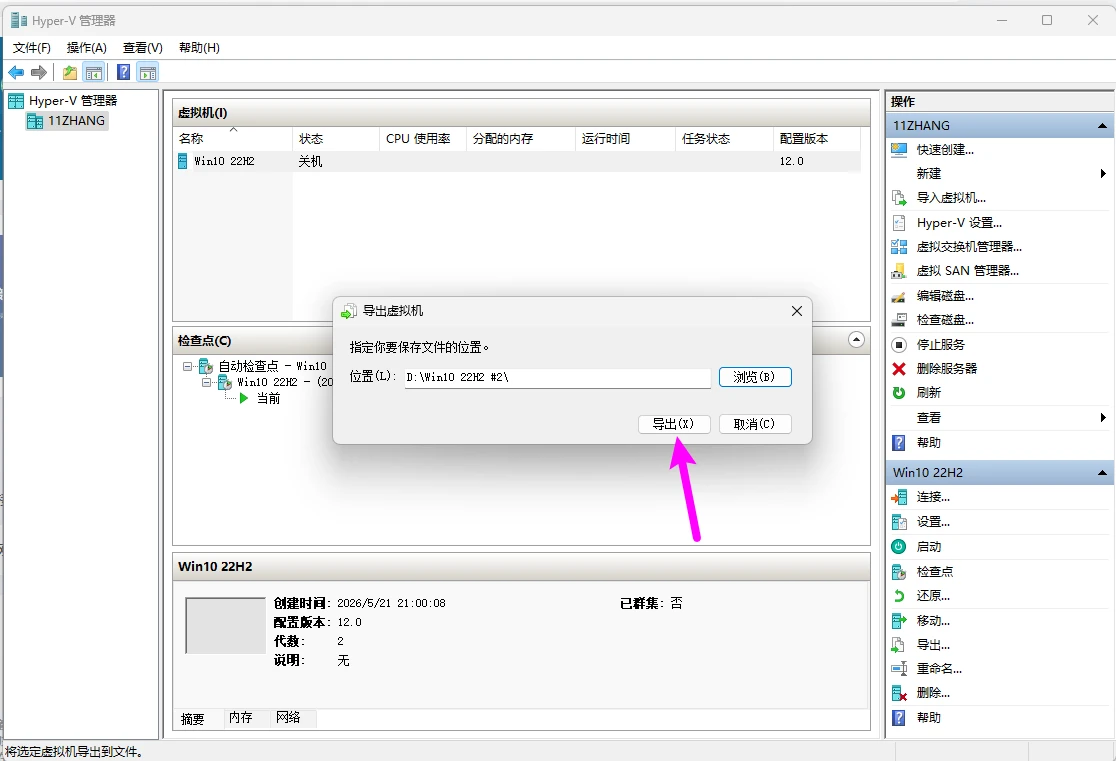
Task: Click the Hyper-V 设置 icon
Action: point(899,223)
